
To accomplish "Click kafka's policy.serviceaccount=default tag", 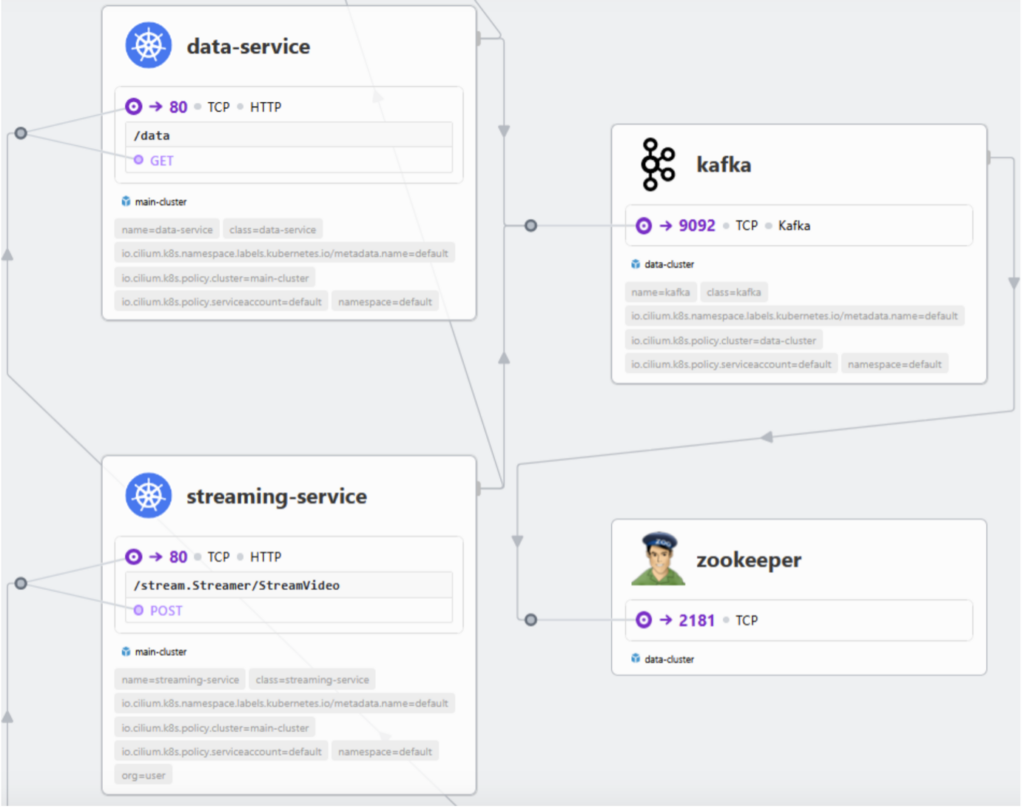I will (x=731, y=364).
